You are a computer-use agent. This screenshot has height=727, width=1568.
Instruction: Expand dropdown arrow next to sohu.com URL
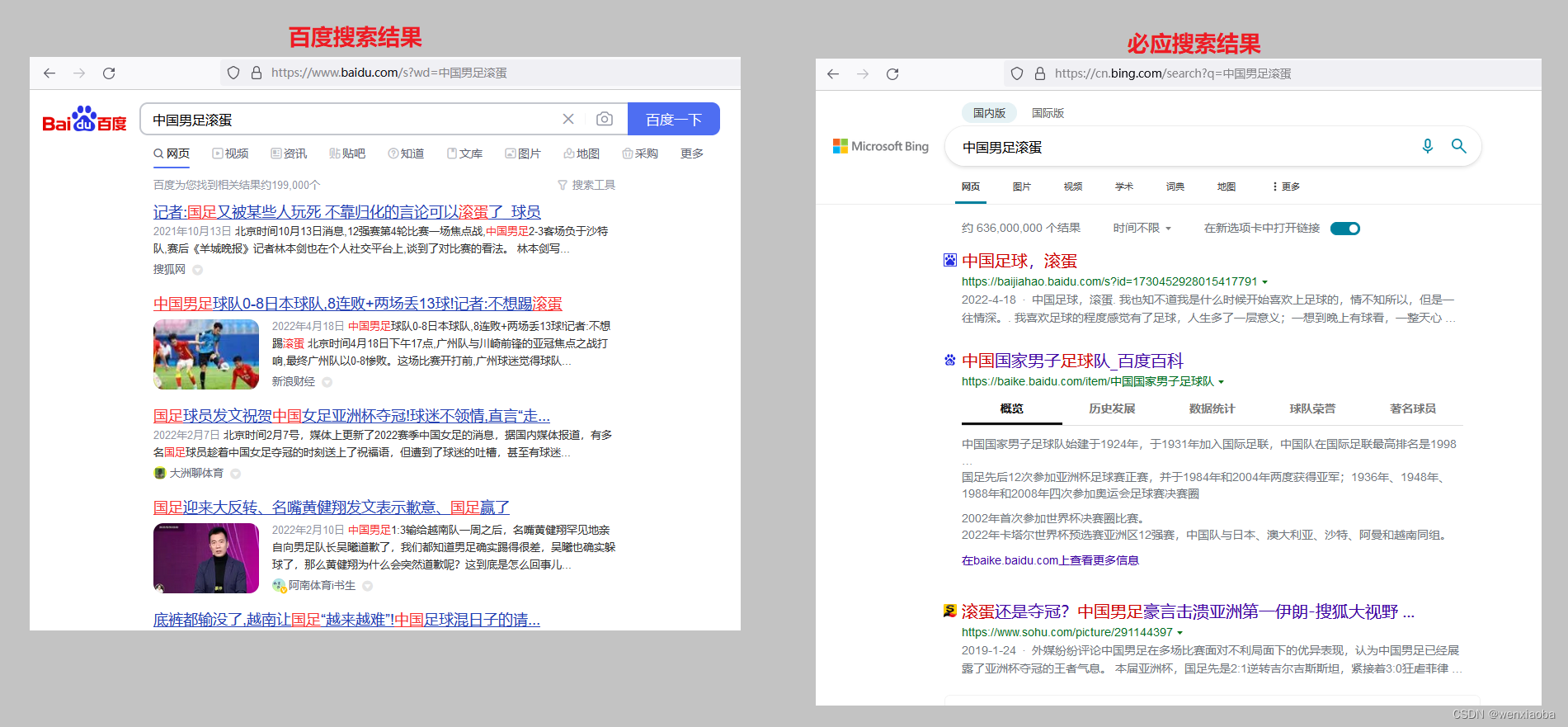[1180, 633]
